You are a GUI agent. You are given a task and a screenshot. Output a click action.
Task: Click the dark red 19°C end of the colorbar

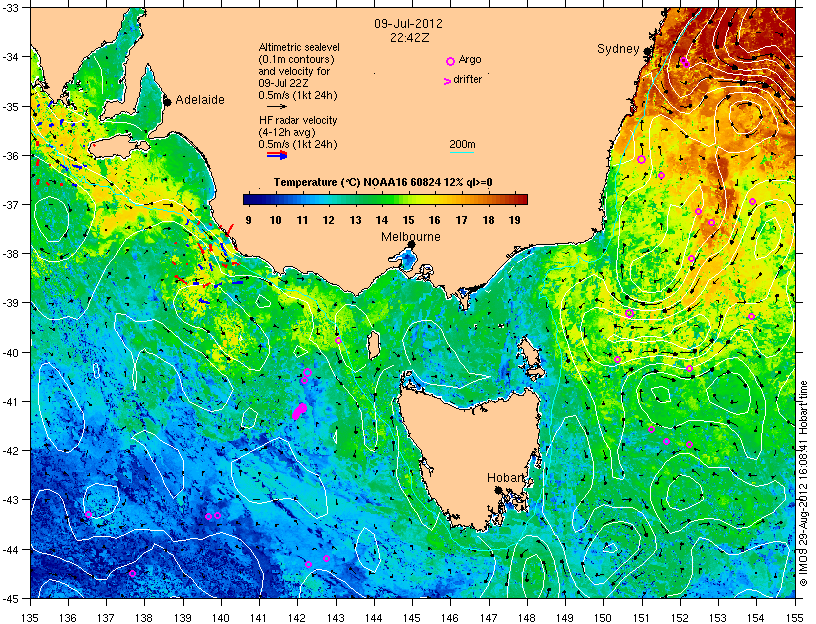click(x=520, y=199)
